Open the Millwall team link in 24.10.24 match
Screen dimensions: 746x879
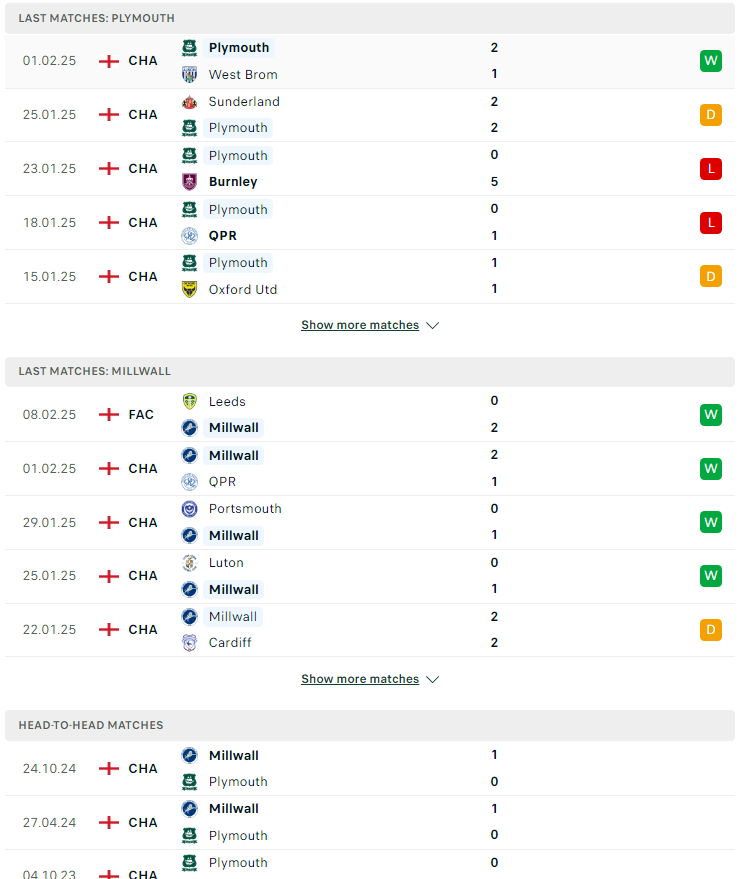point(234,756)
